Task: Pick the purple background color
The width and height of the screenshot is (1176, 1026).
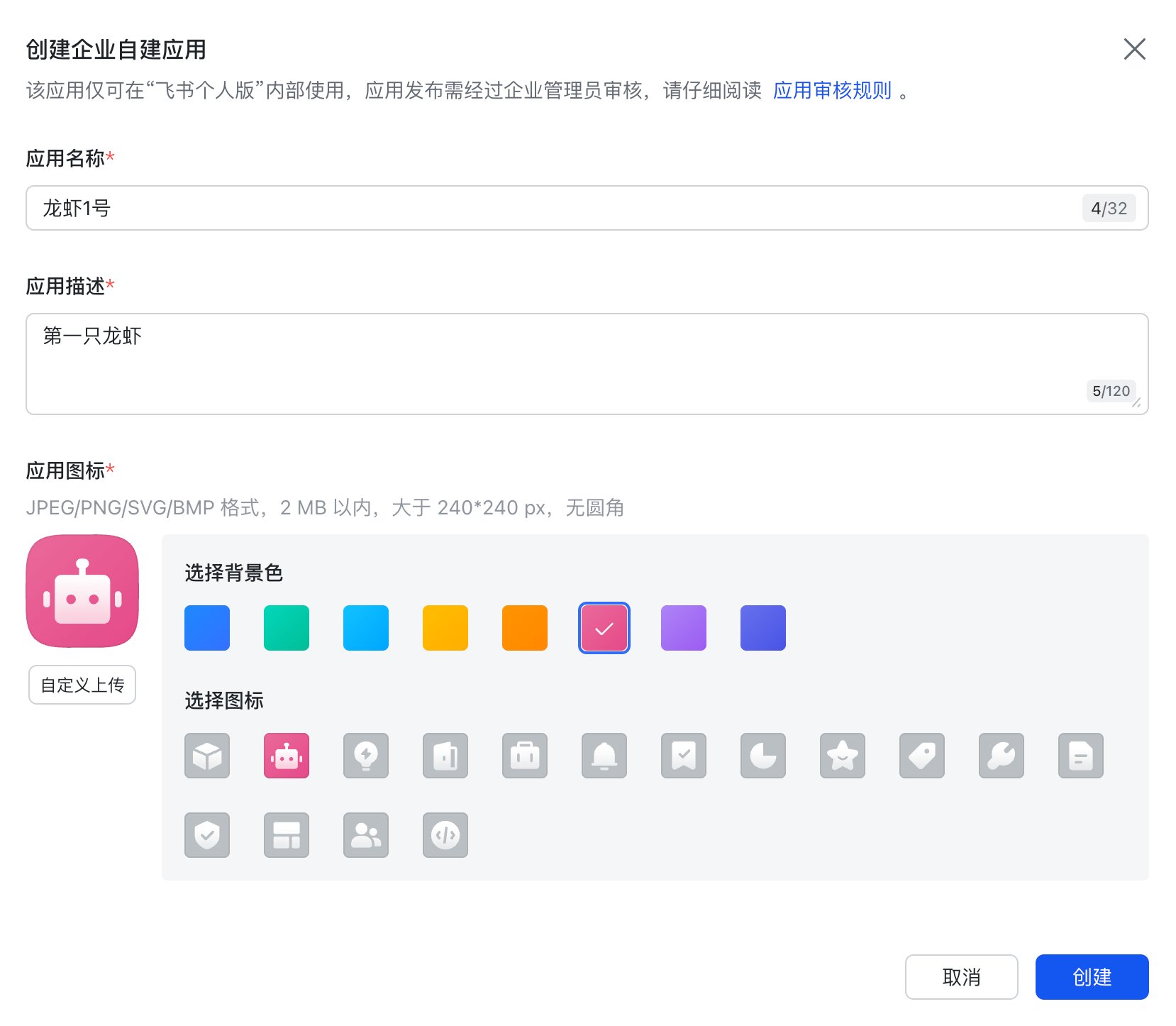Action: 684,628
